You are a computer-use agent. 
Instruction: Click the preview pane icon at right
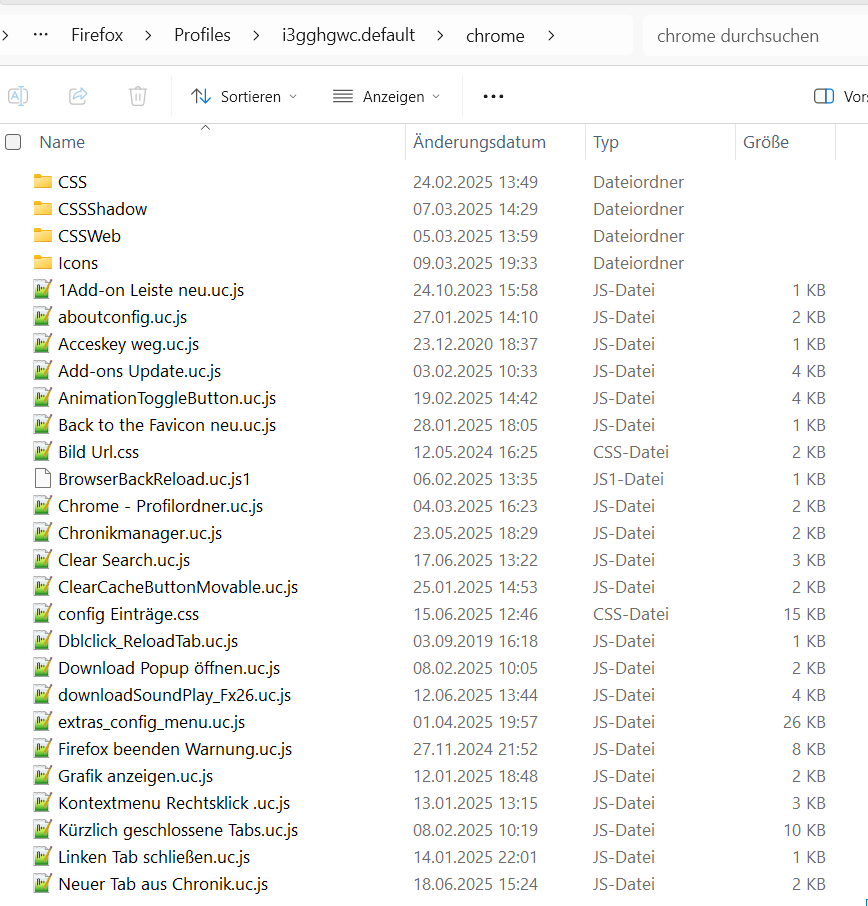tap(824, 96)
